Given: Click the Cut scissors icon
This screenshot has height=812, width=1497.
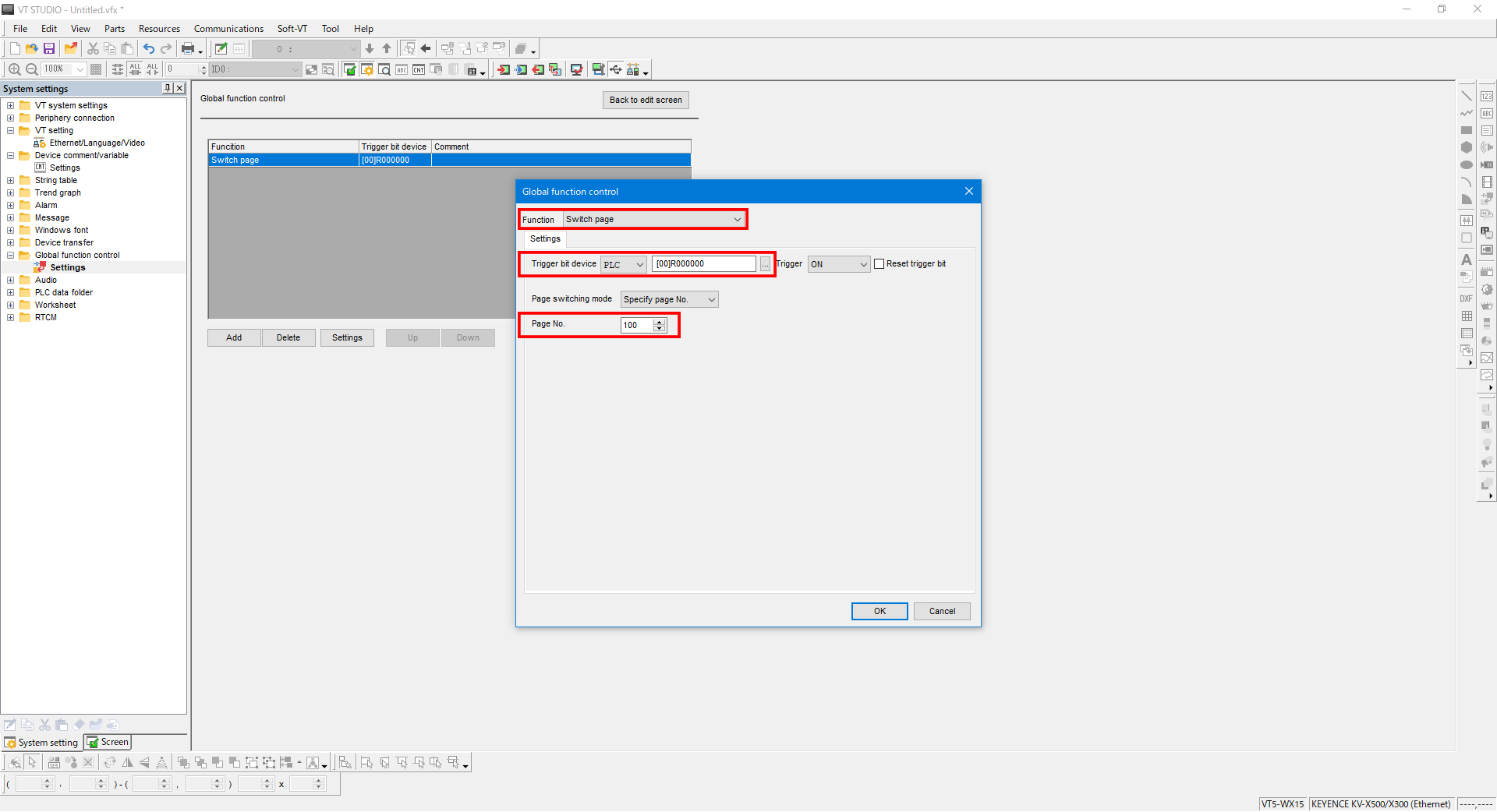Looking at the screenshot, I should [x=93, y=48].
